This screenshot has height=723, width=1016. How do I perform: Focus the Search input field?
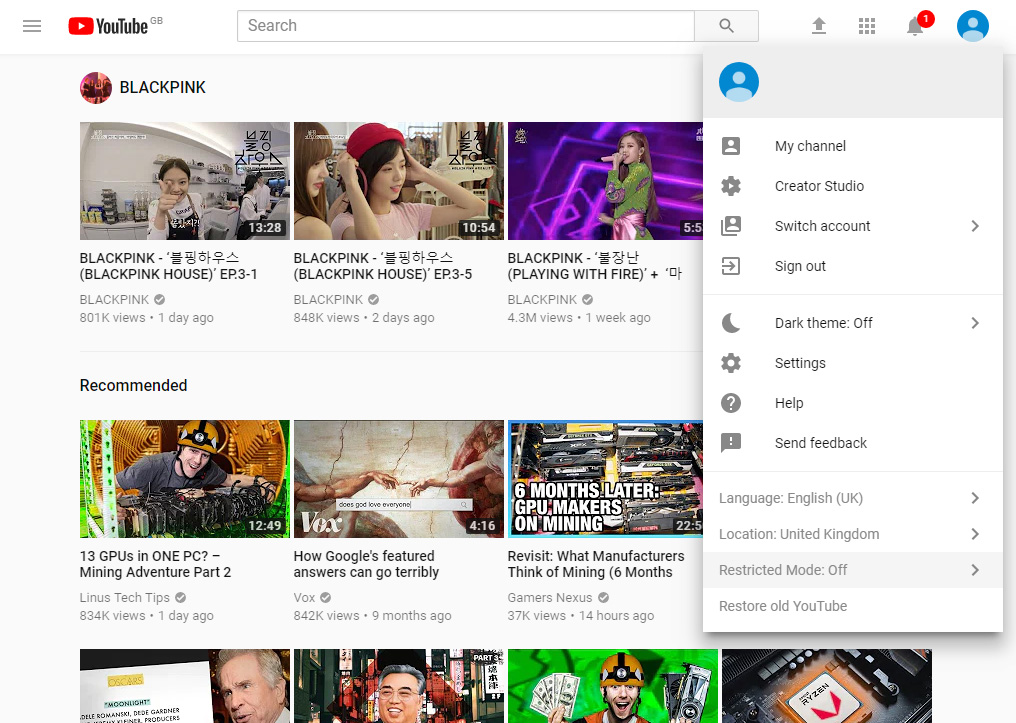coord(466,26)
